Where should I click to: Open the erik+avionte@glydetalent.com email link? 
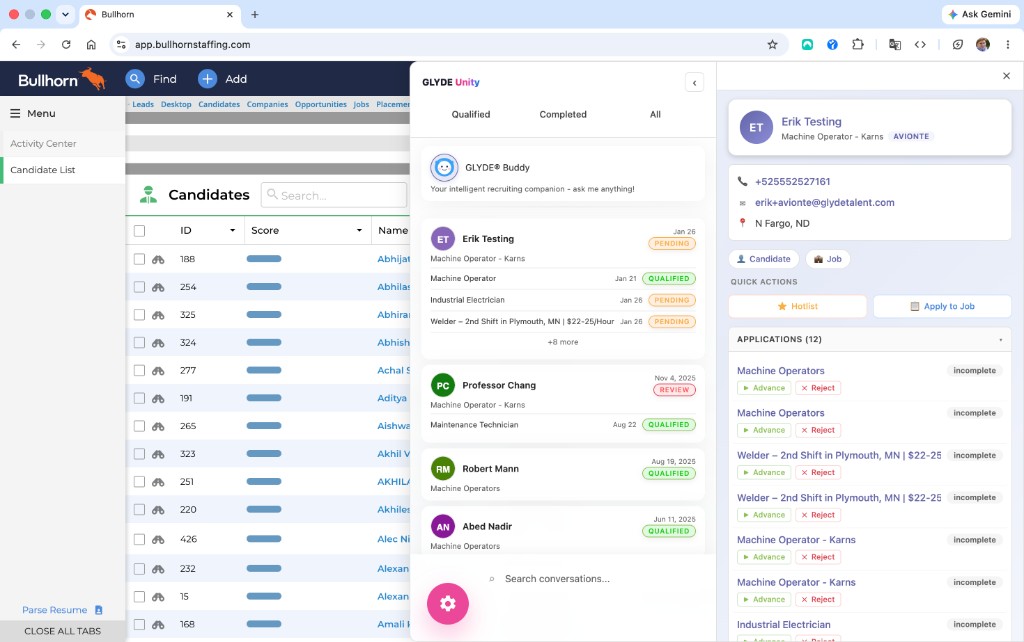825,202
